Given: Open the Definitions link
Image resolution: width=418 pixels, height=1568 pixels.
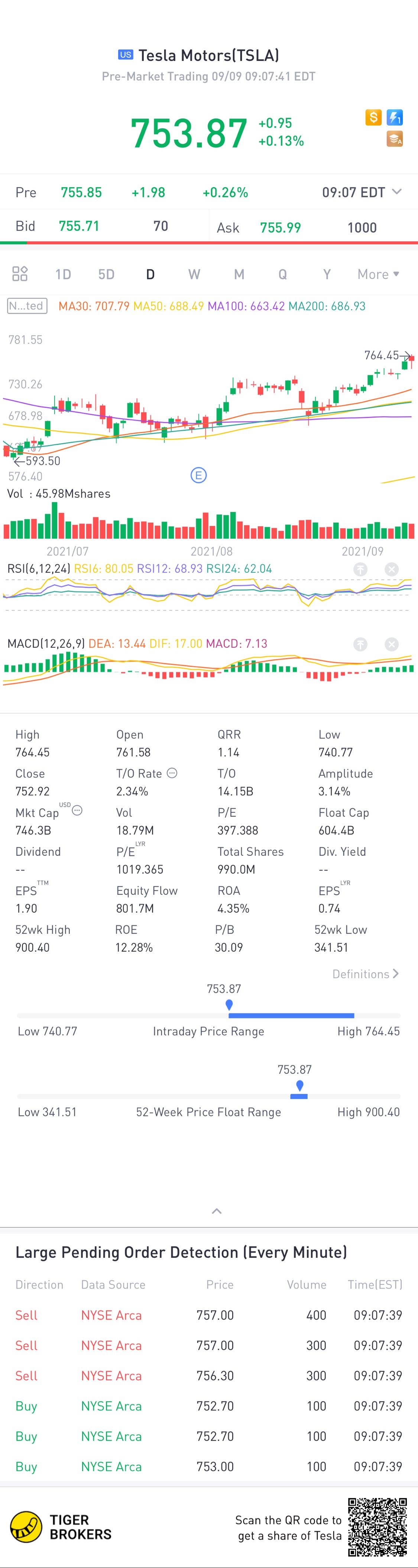Looking at the screenshot, I should (366, 974).
